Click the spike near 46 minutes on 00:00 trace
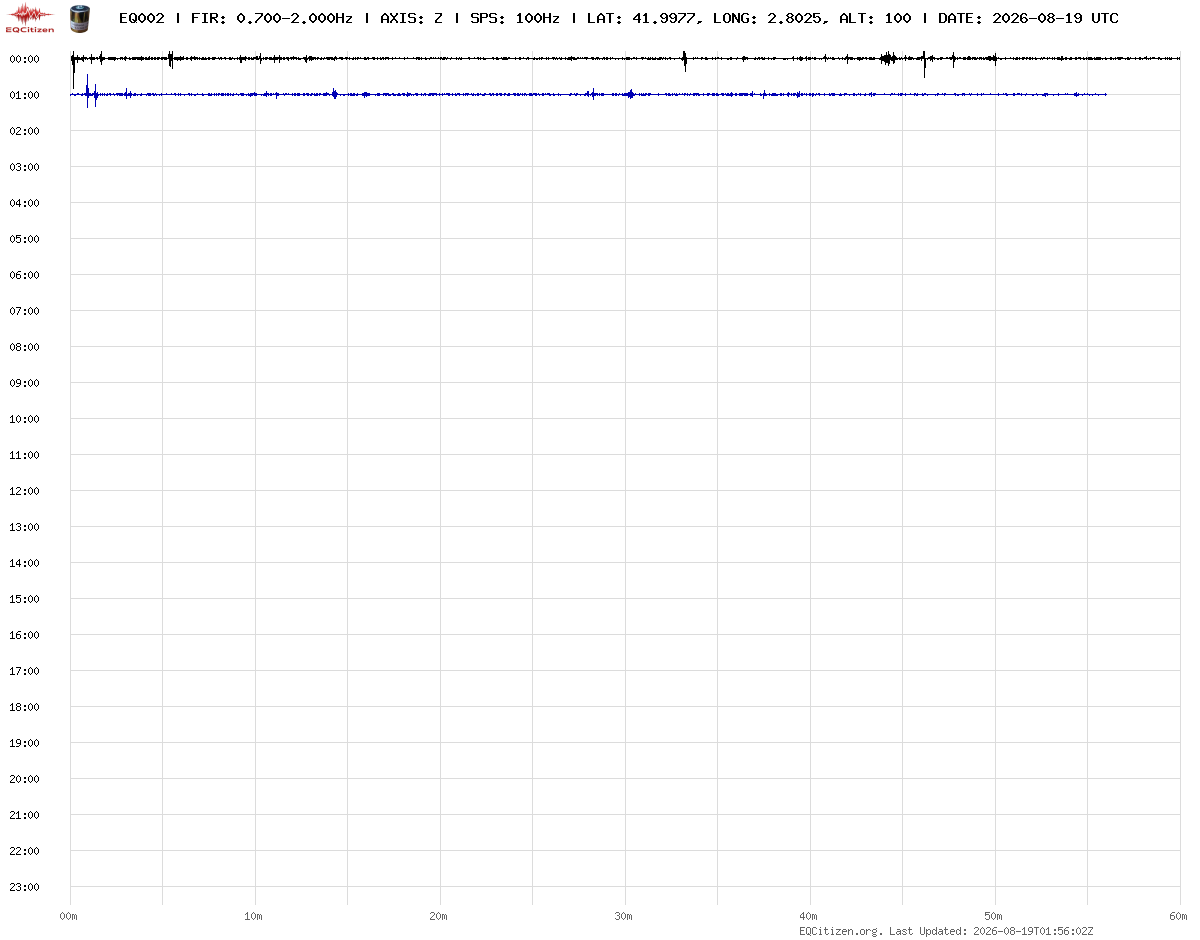This screenshot has height=940, width=1200. 924,63
